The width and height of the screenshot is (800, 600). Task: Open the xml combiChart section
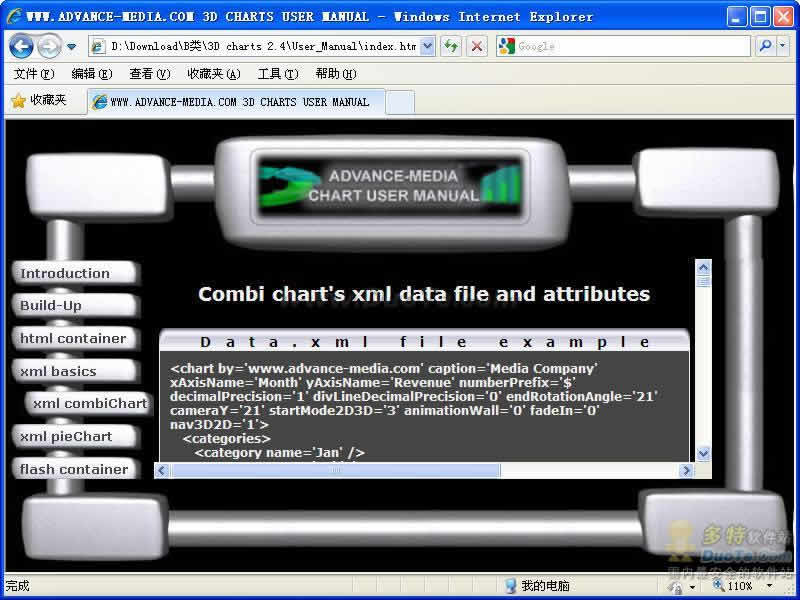coord(89,404)
